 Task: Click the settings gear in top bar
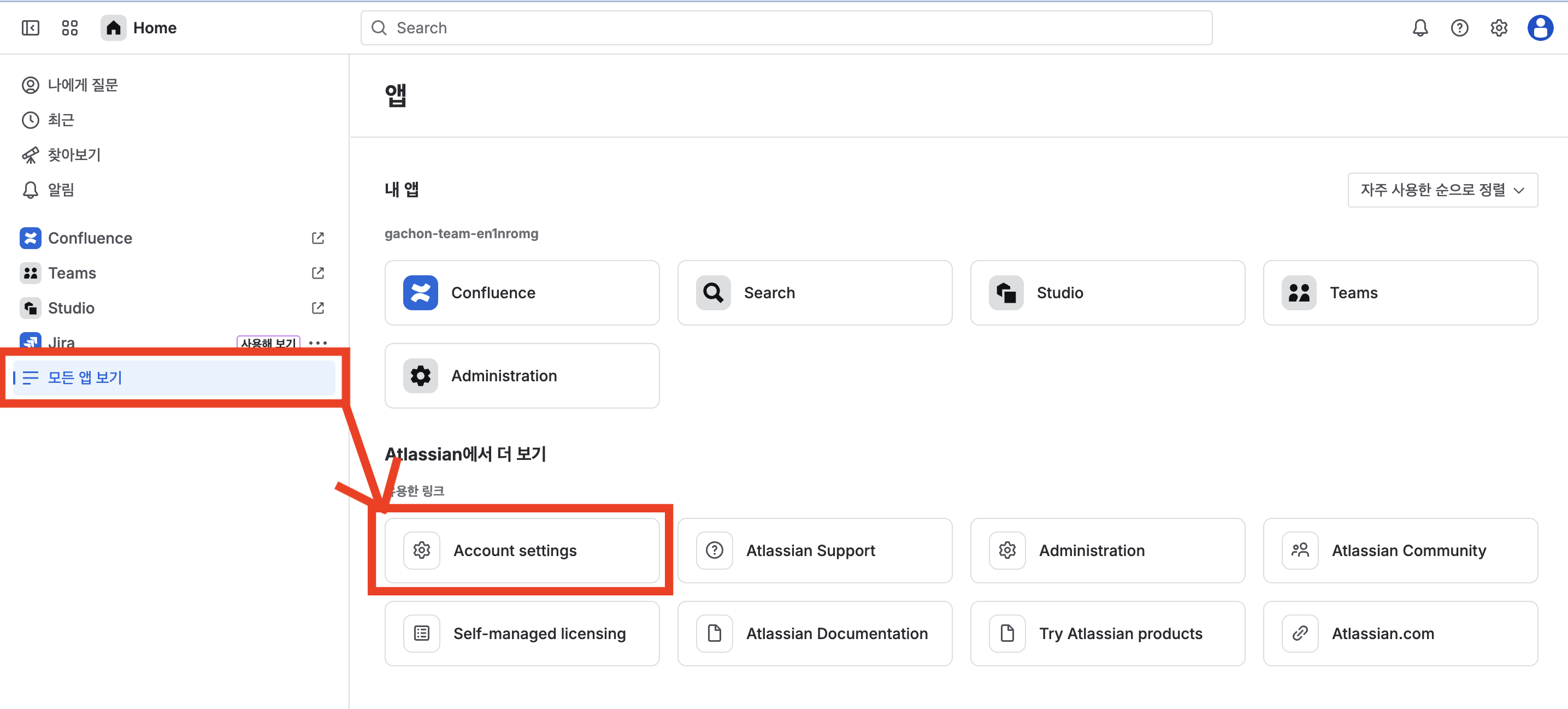[1499, 28]
